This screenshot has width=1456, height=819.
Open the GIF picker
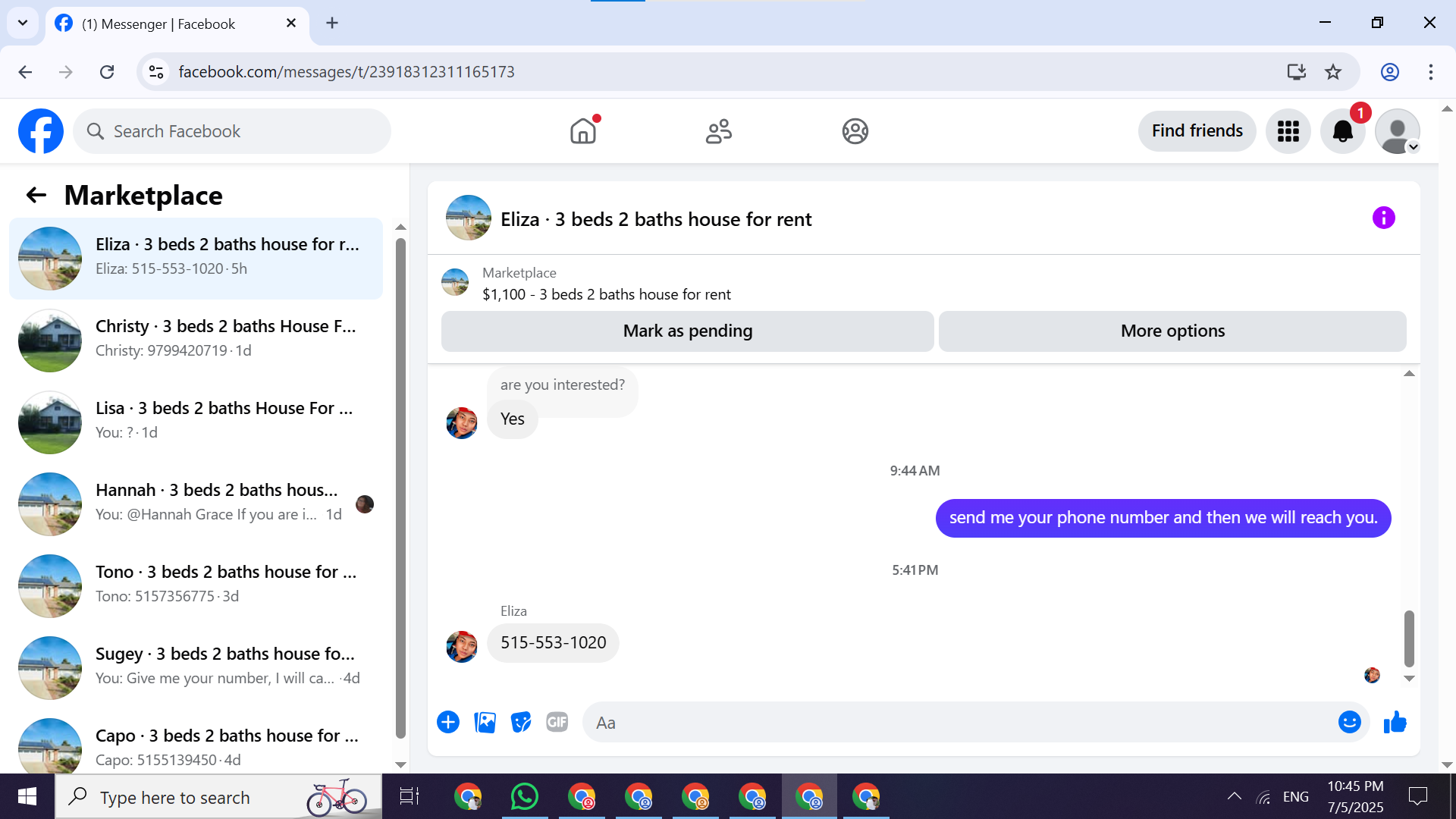557,722
